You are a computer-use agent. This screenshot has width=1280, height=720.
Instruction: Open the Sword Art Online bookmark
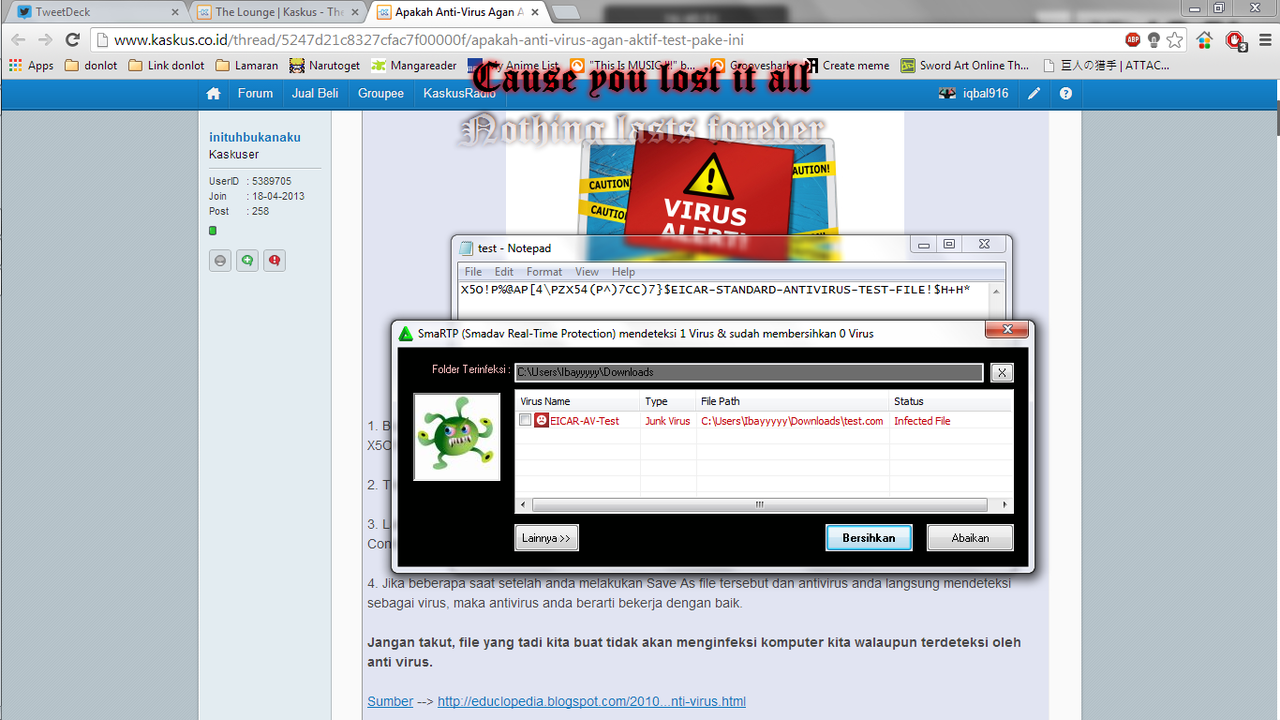click(964, 65)
